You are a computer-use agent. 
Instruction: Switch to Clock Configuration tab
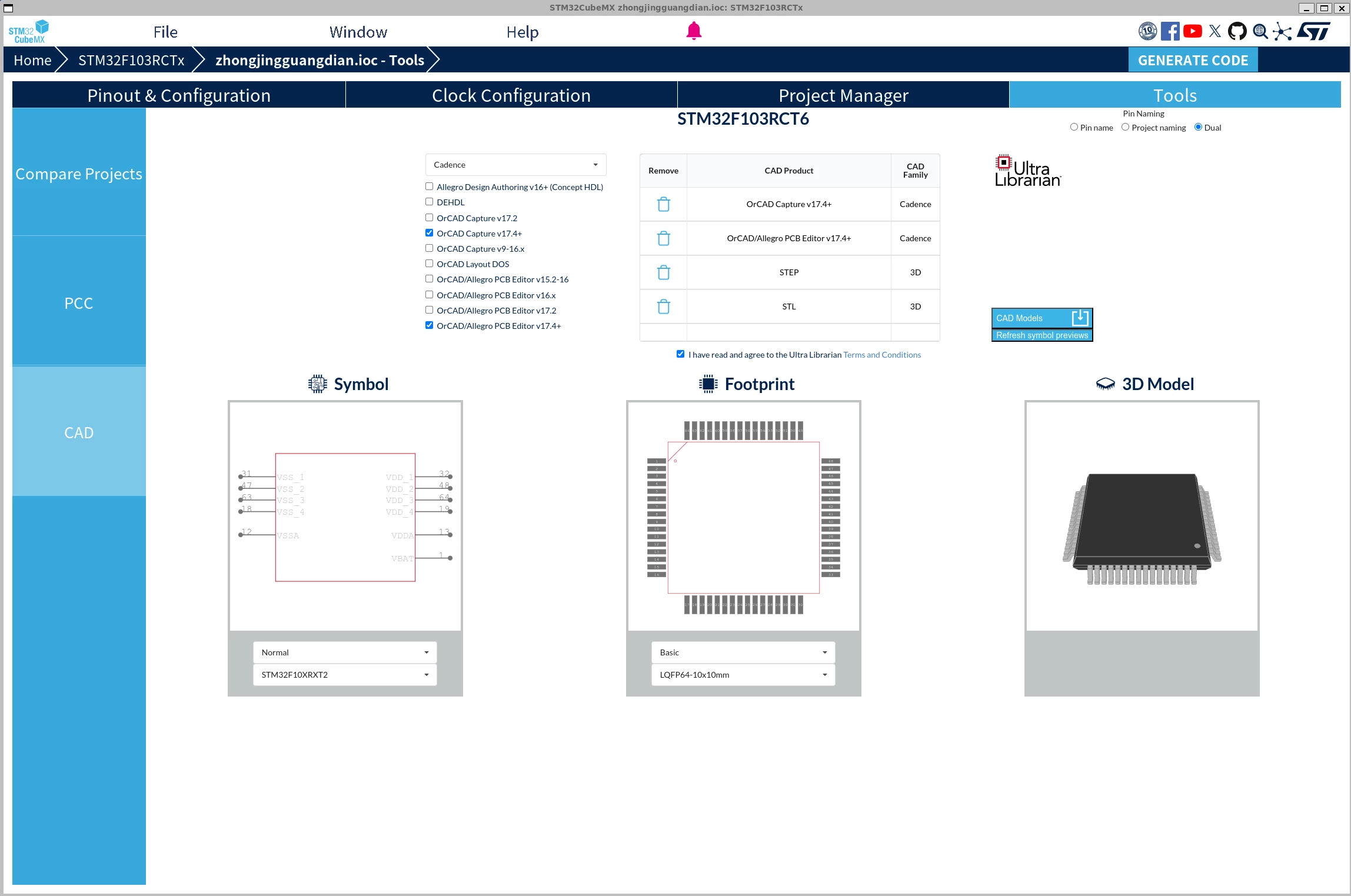[x=511, y=95]
